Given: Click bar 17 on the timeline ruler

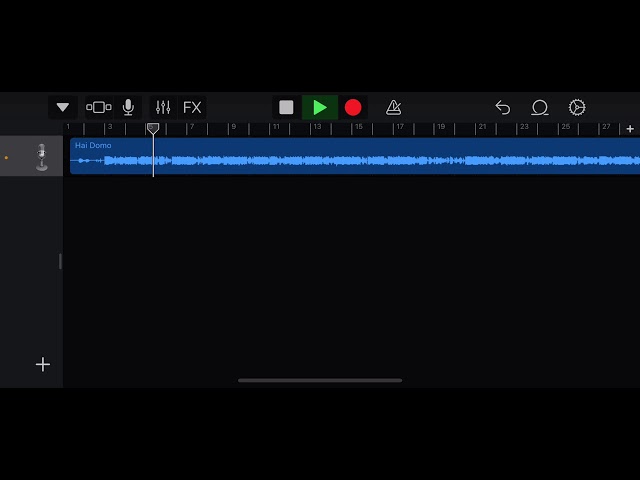Looking at the screenshot, I should click(400, 127).
